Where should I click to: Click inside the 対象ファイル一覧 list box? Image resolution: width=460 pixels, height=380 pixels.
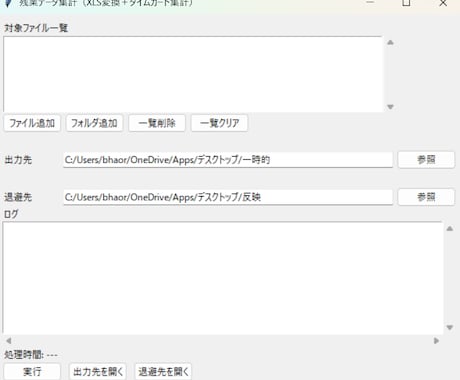[193, 74]
